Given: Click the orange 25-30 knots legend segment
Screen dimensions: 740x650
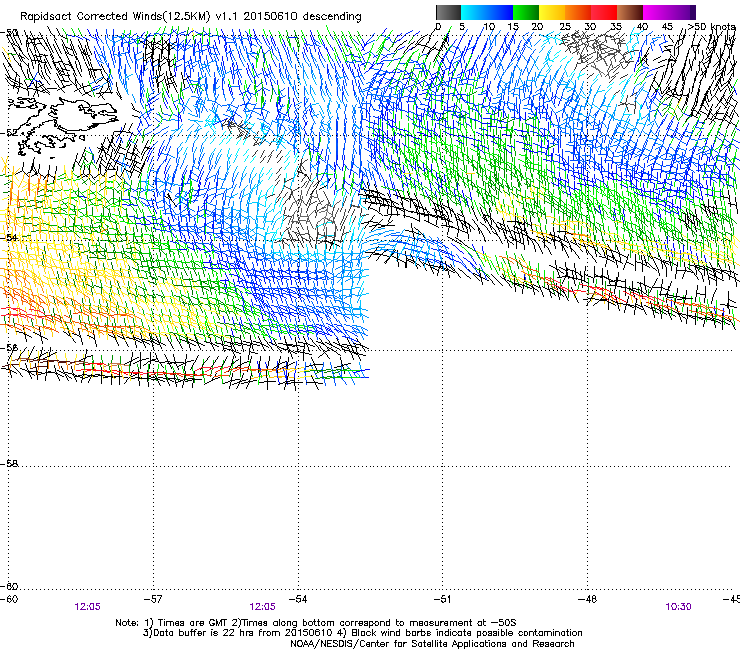Looking at the screenshot, I should pos(578,12).
